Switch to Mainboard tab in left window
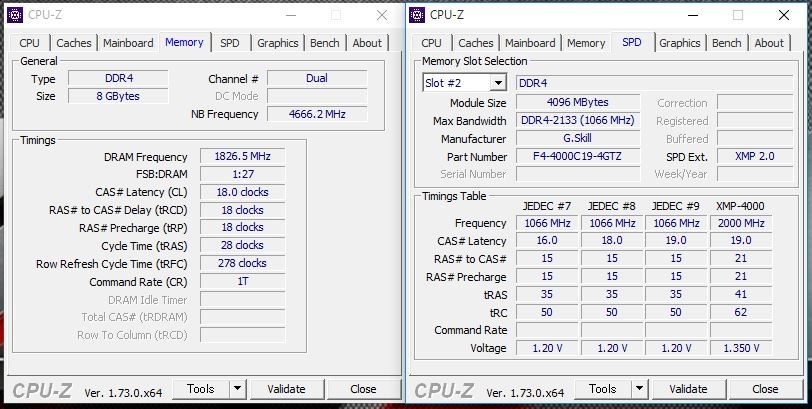 128,43
